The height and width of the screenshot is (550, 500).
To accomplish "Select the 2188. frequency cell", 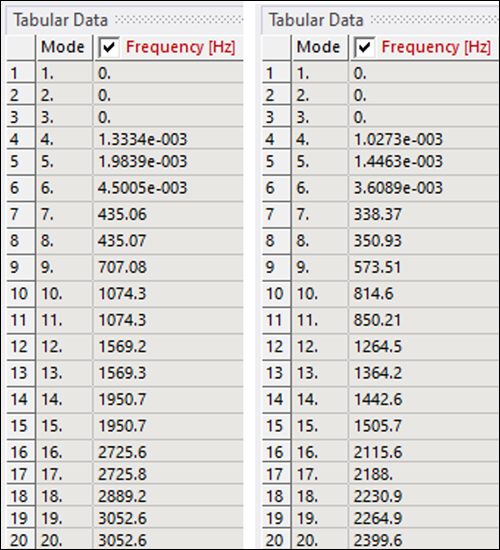I will (424, 474).
